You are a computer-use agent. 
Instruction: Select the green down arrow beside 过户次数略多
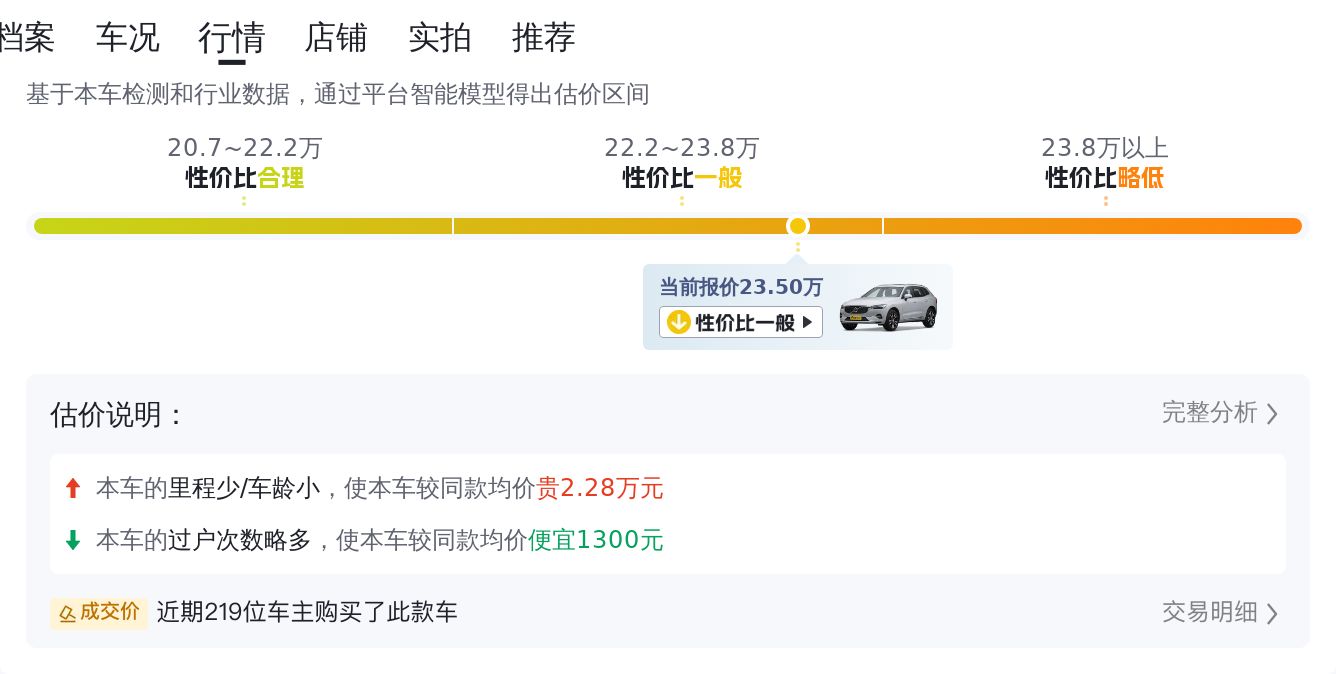(x=73, y=540)
